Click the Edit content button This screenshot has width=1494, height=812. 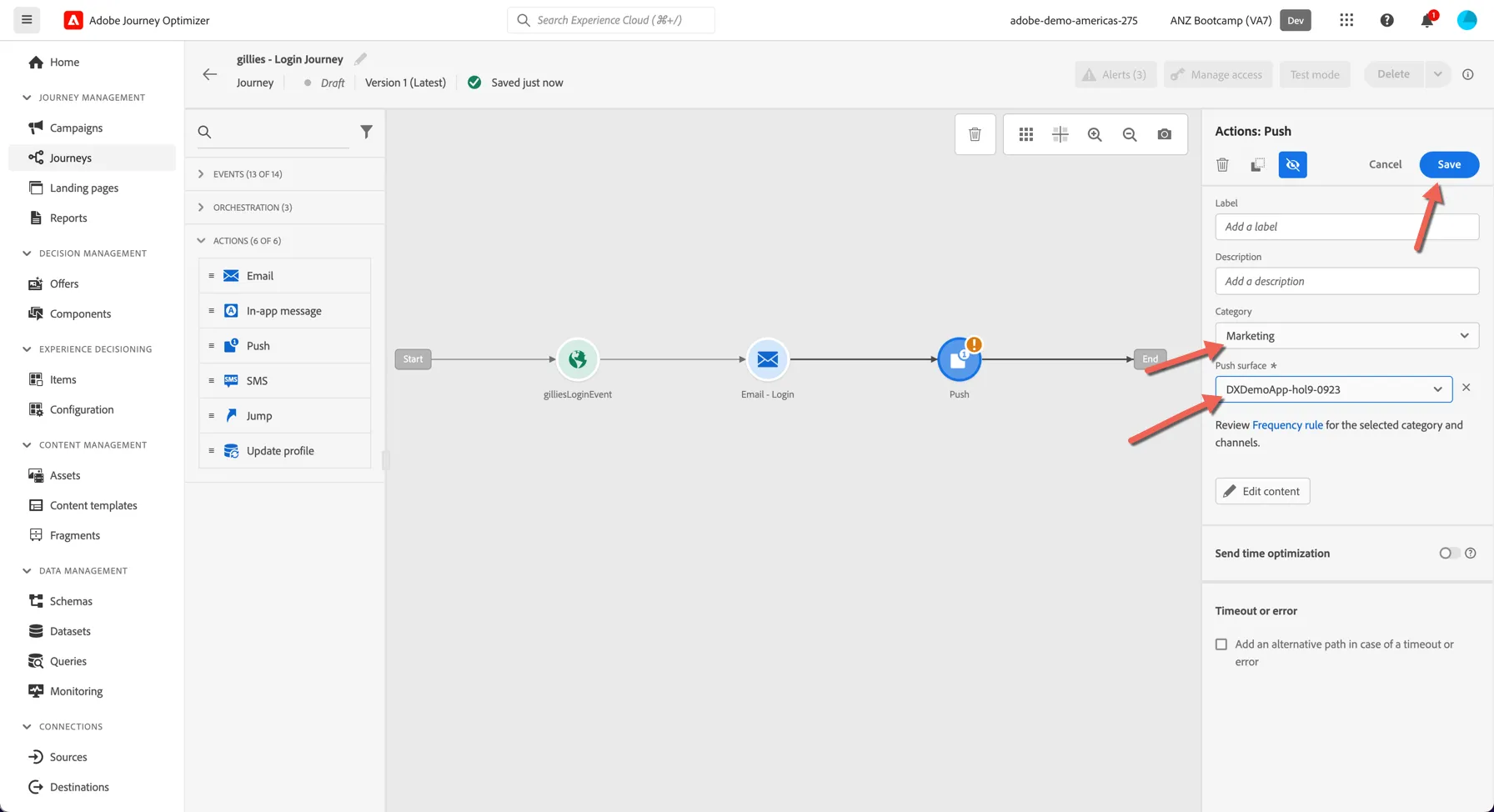click(1262, 491)
